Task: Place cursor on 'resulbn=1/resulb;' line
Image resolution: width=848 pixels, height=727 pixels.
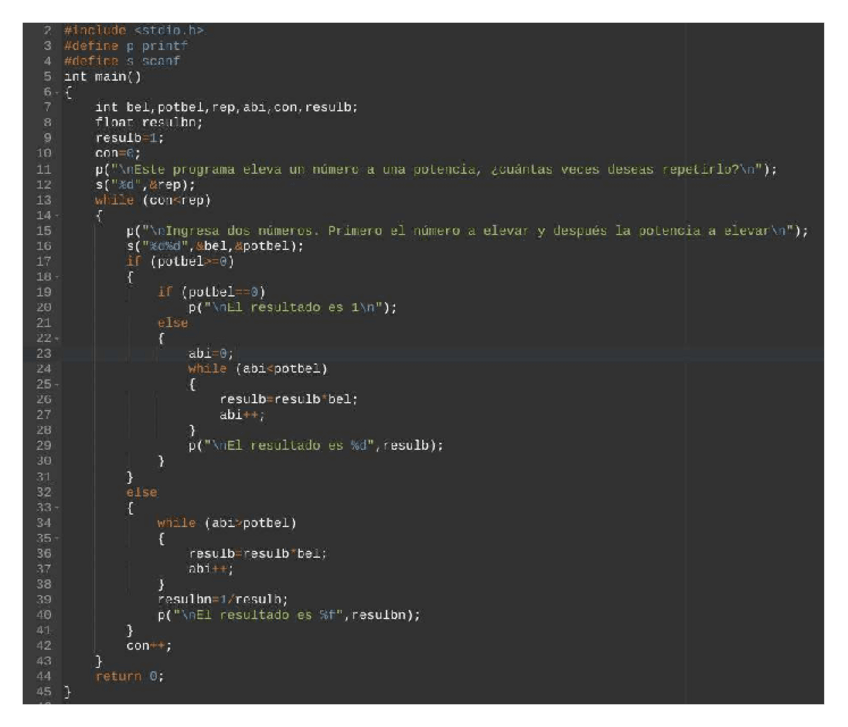Action: (214, 600)
